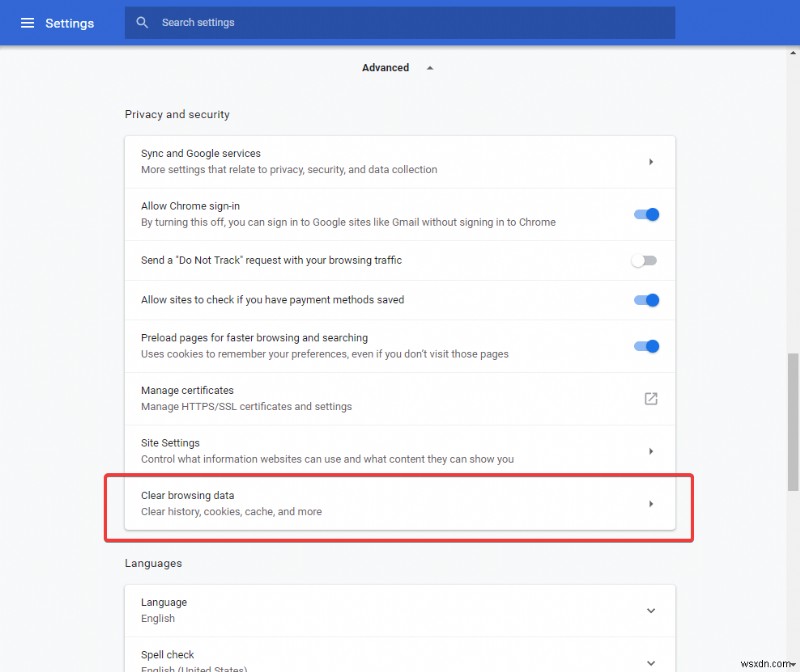Click the arrow icon on Site Settings
The height and width of the screenshot is (672, 800).
tap(651, 451)
